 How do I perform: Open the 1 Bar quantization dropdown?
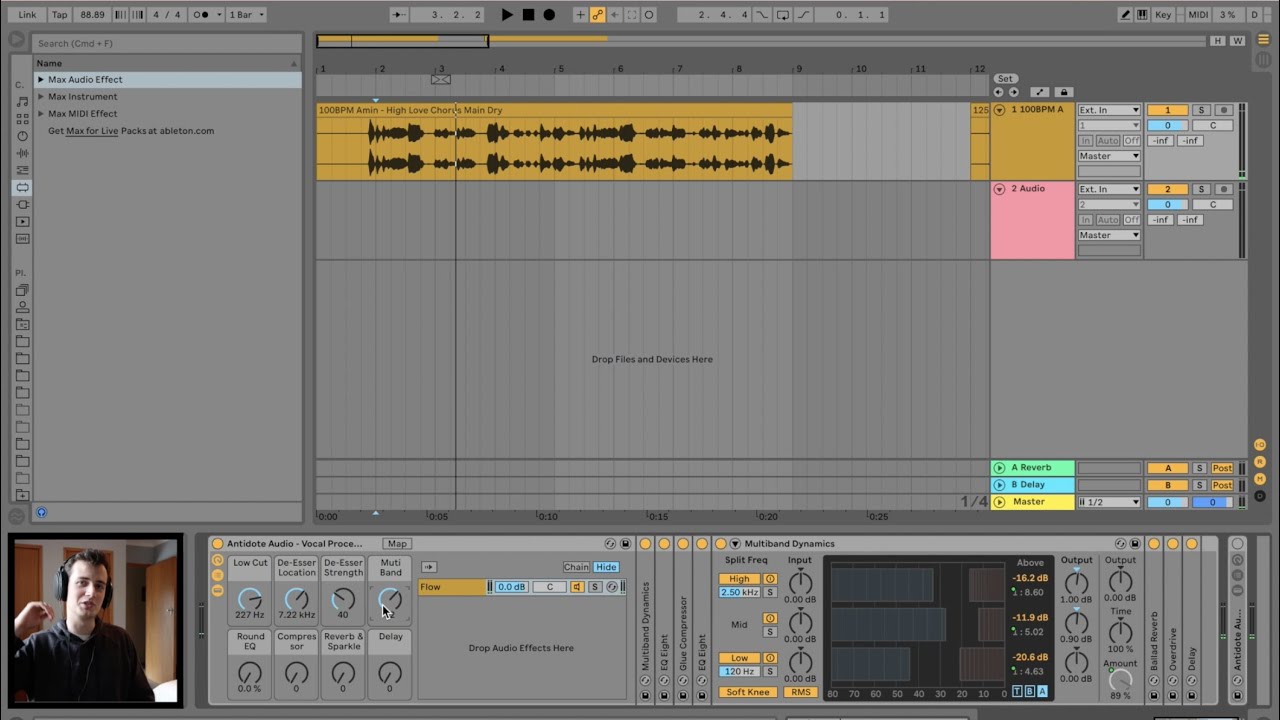pyautogui.click(x=246, y=15)
